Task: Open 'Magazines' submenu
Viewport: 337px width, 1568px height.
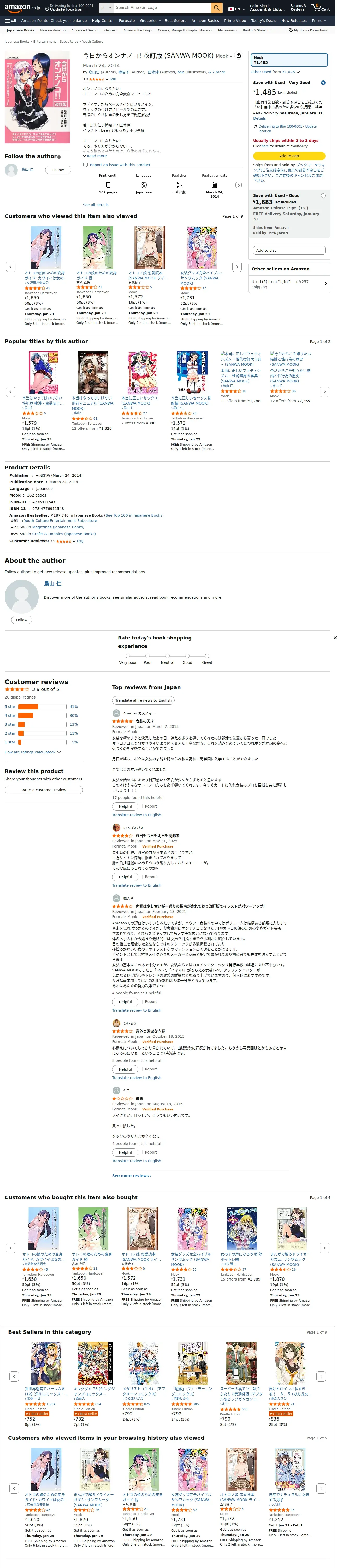Action: click(x=228, y=30)
